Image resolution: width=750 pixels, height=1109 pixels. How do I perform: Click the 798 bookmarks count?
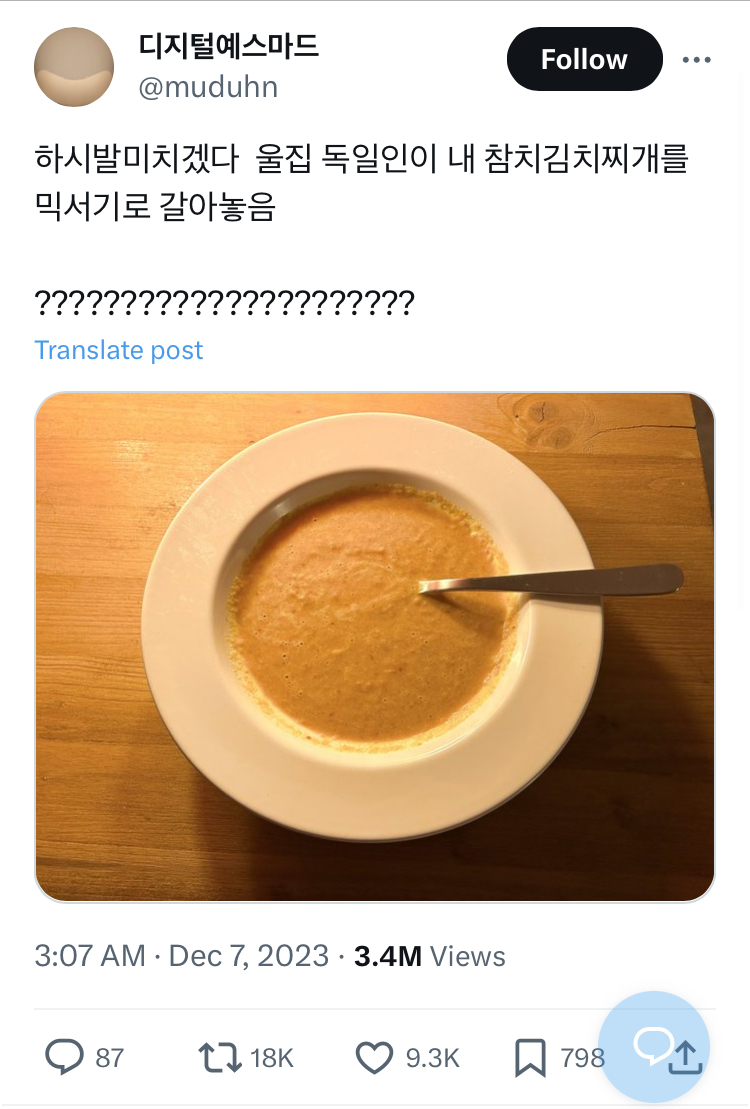click(x=582, y=1058)
